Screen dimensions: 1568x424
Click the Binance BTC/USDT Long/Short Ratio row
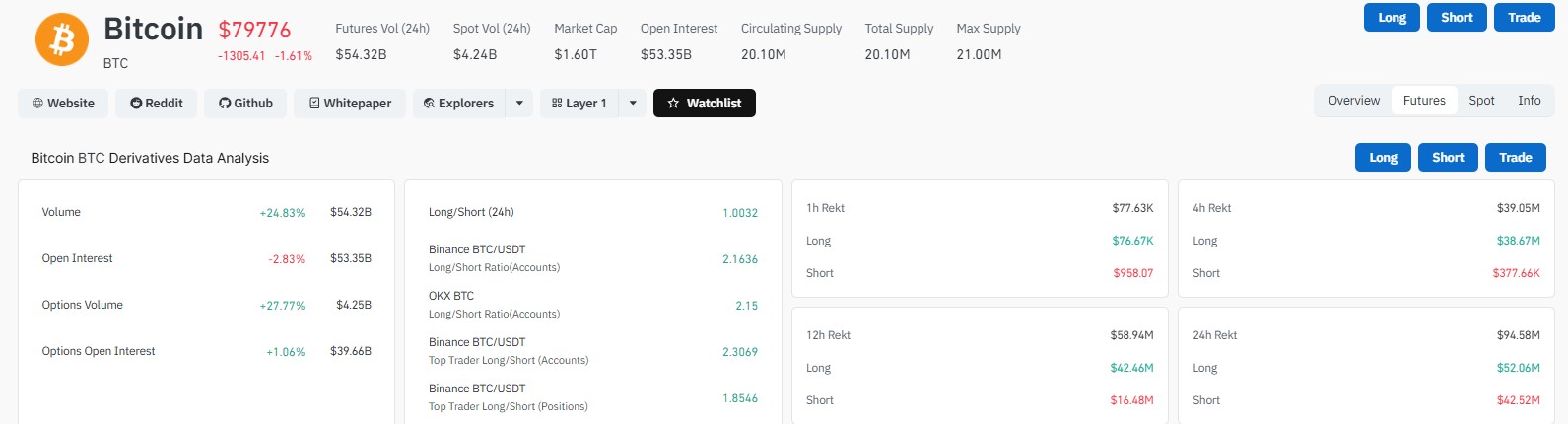593,258
